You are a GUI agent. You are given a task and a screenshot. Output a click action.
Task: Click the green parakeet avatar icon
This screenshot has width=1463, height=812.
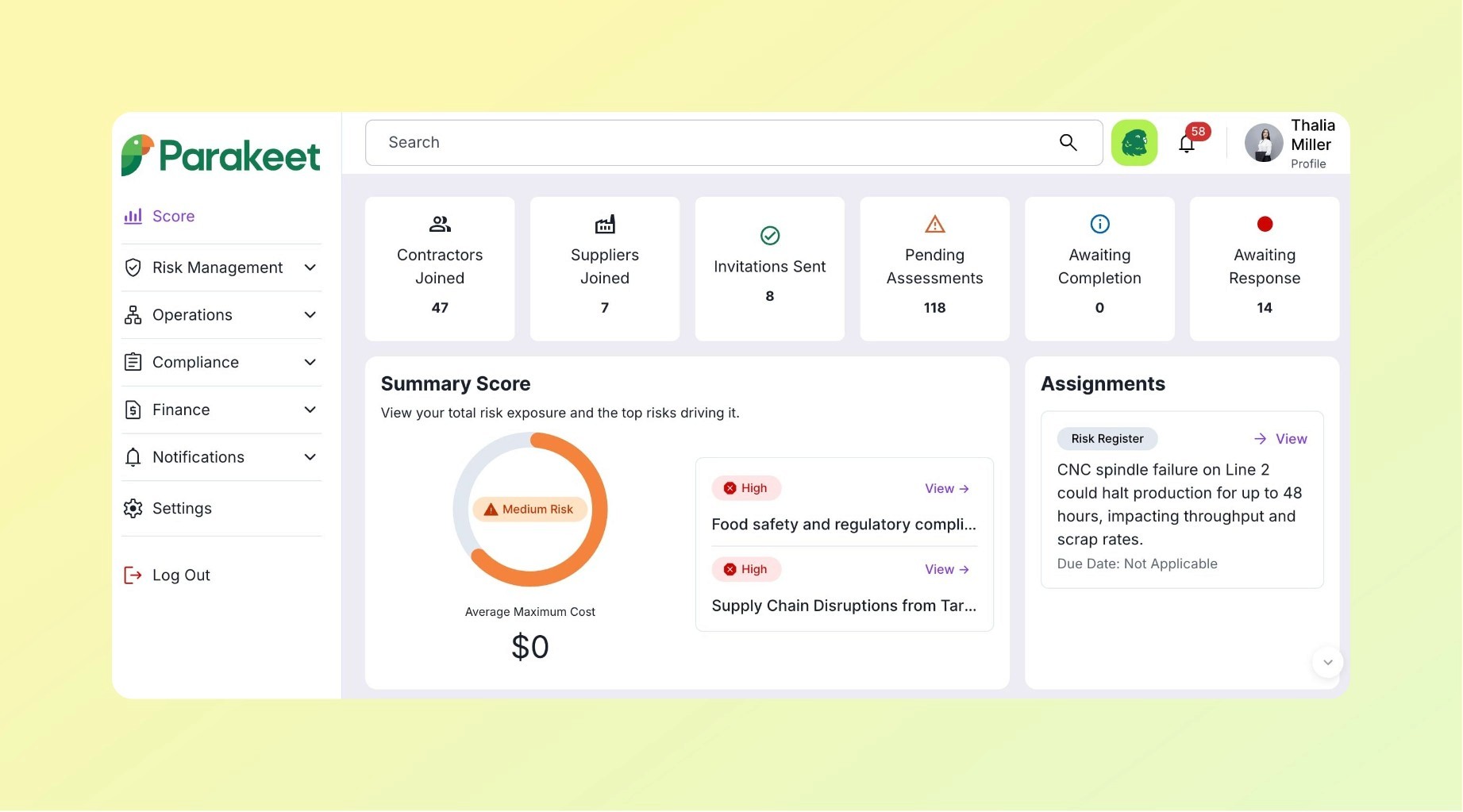pyautogui.click(x=1134, y=142)
